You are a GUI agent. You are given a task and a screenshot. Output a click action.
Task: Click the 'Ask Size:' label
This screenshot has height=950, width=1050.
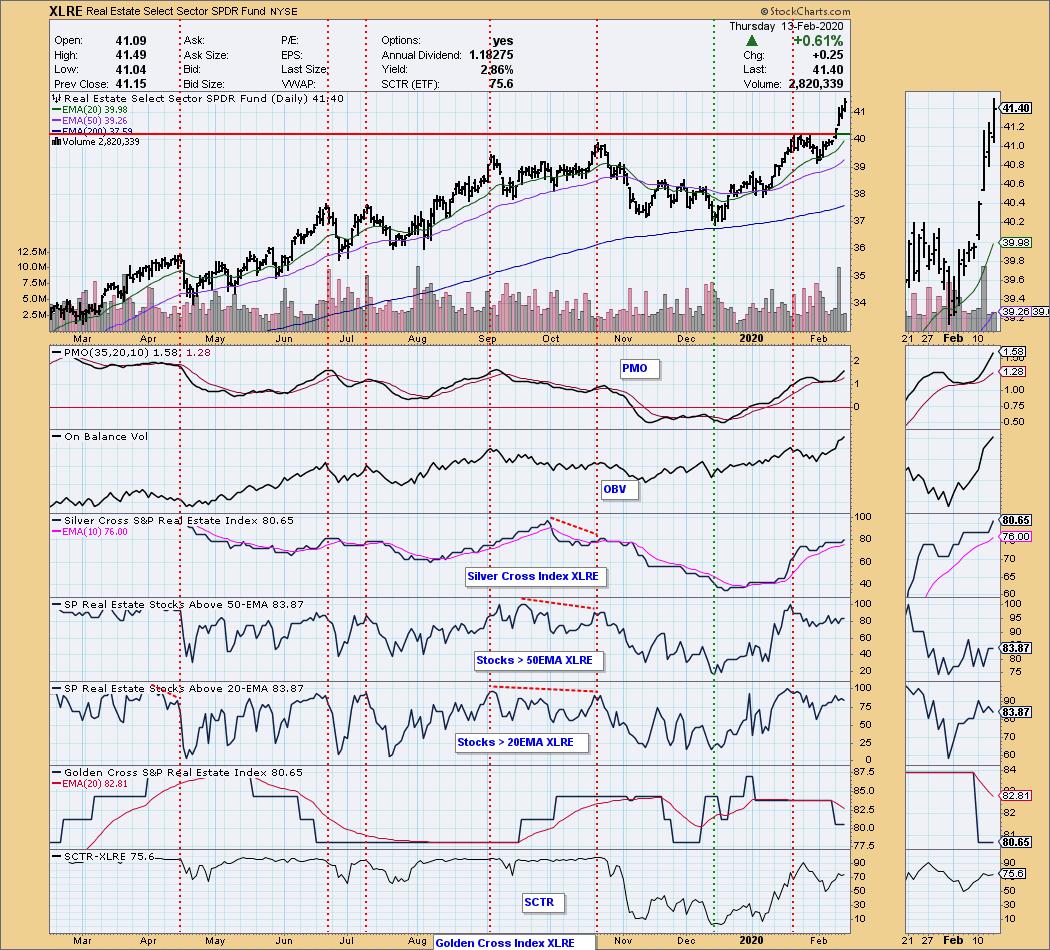pyautogui.click(x=206, y=55)
